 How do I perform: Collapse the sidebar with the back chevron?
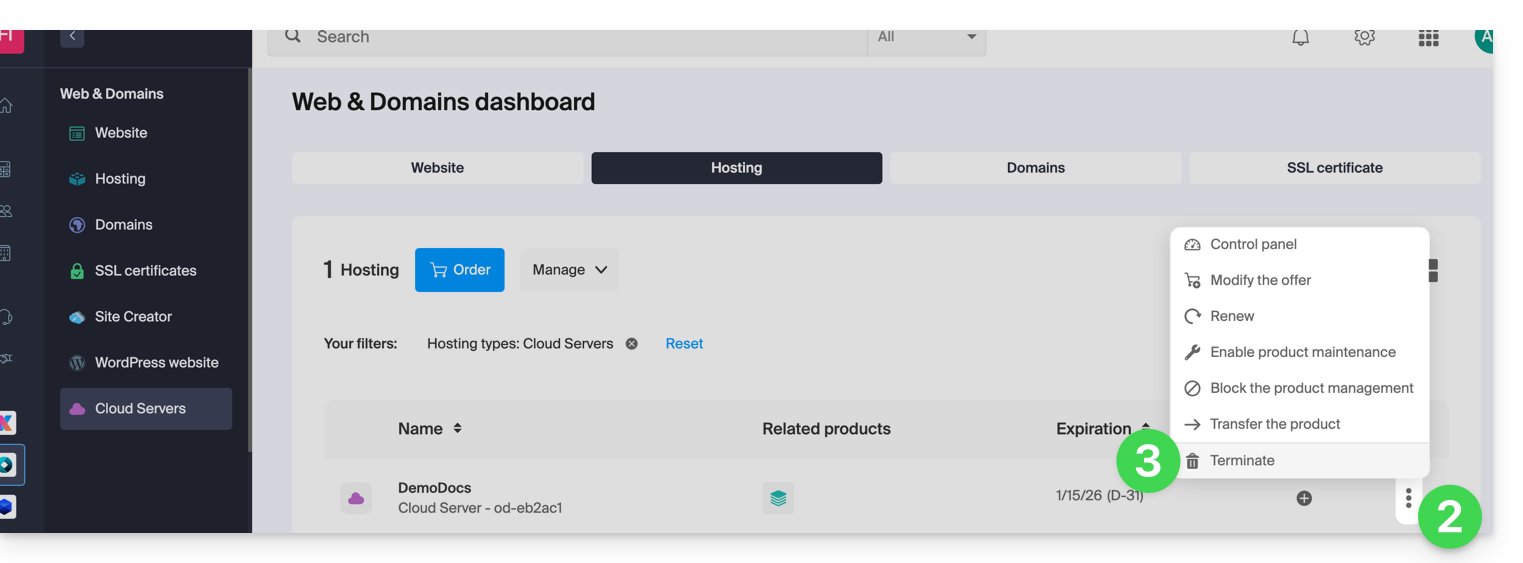click(72, 36)
